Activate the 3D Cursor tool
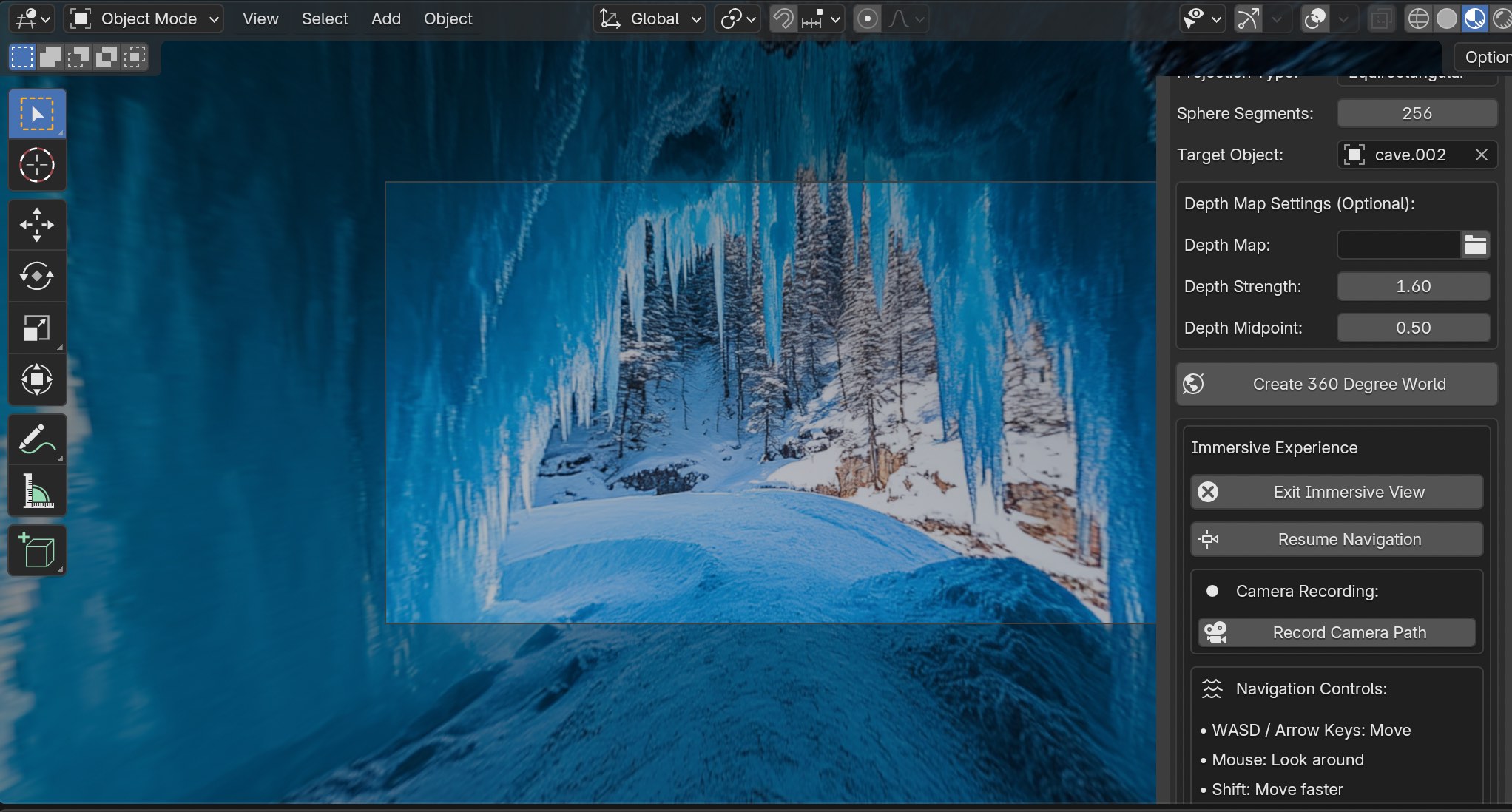 (37, 165)
